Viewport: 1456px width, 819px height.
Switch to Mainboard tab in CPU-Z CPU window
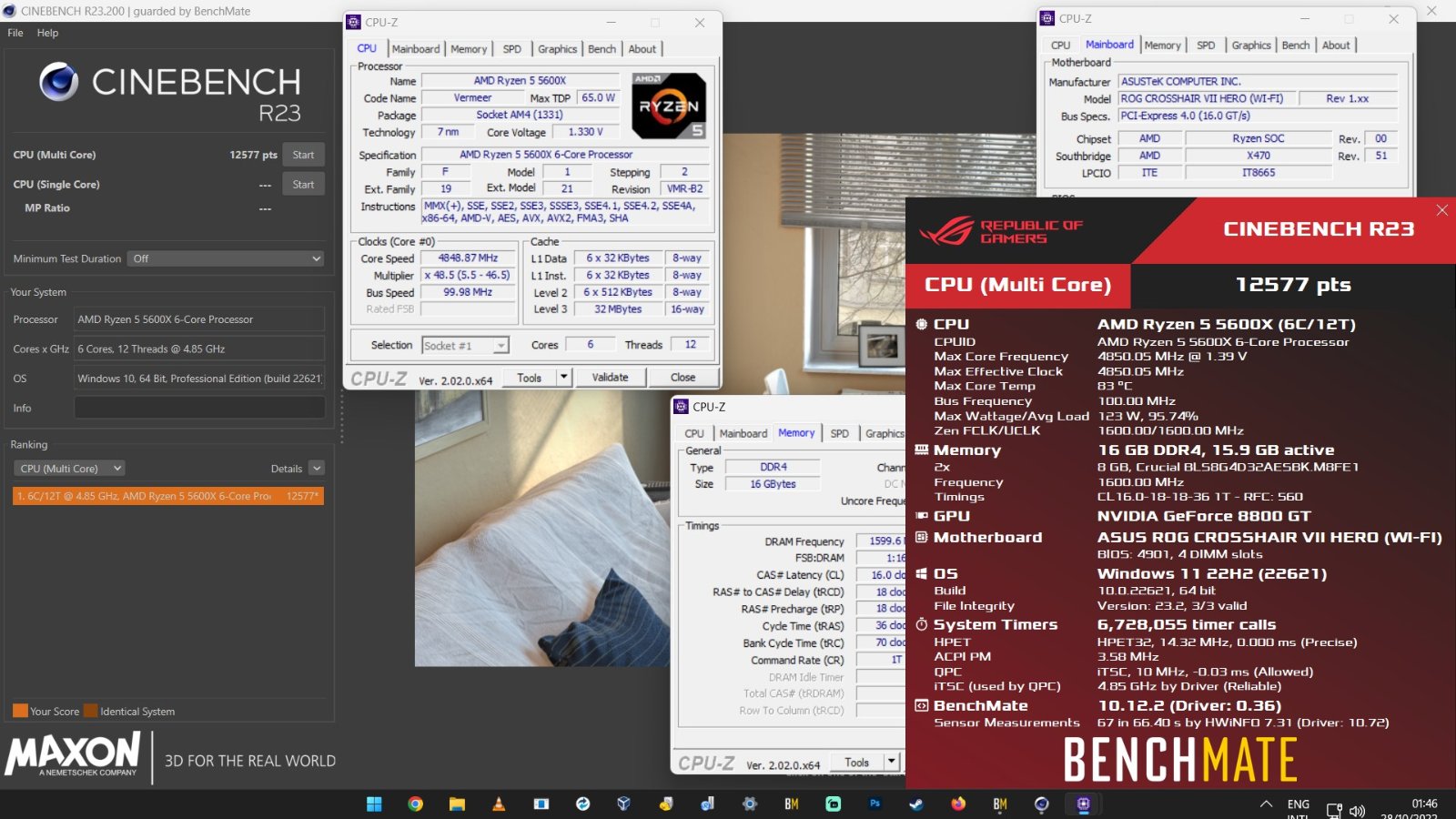[416, 49]
